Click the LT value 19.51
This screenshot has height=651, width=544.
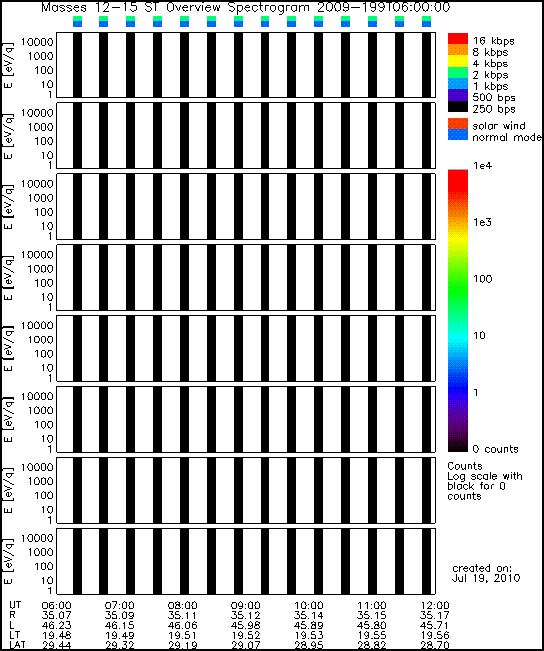click(x=182, y=635)
